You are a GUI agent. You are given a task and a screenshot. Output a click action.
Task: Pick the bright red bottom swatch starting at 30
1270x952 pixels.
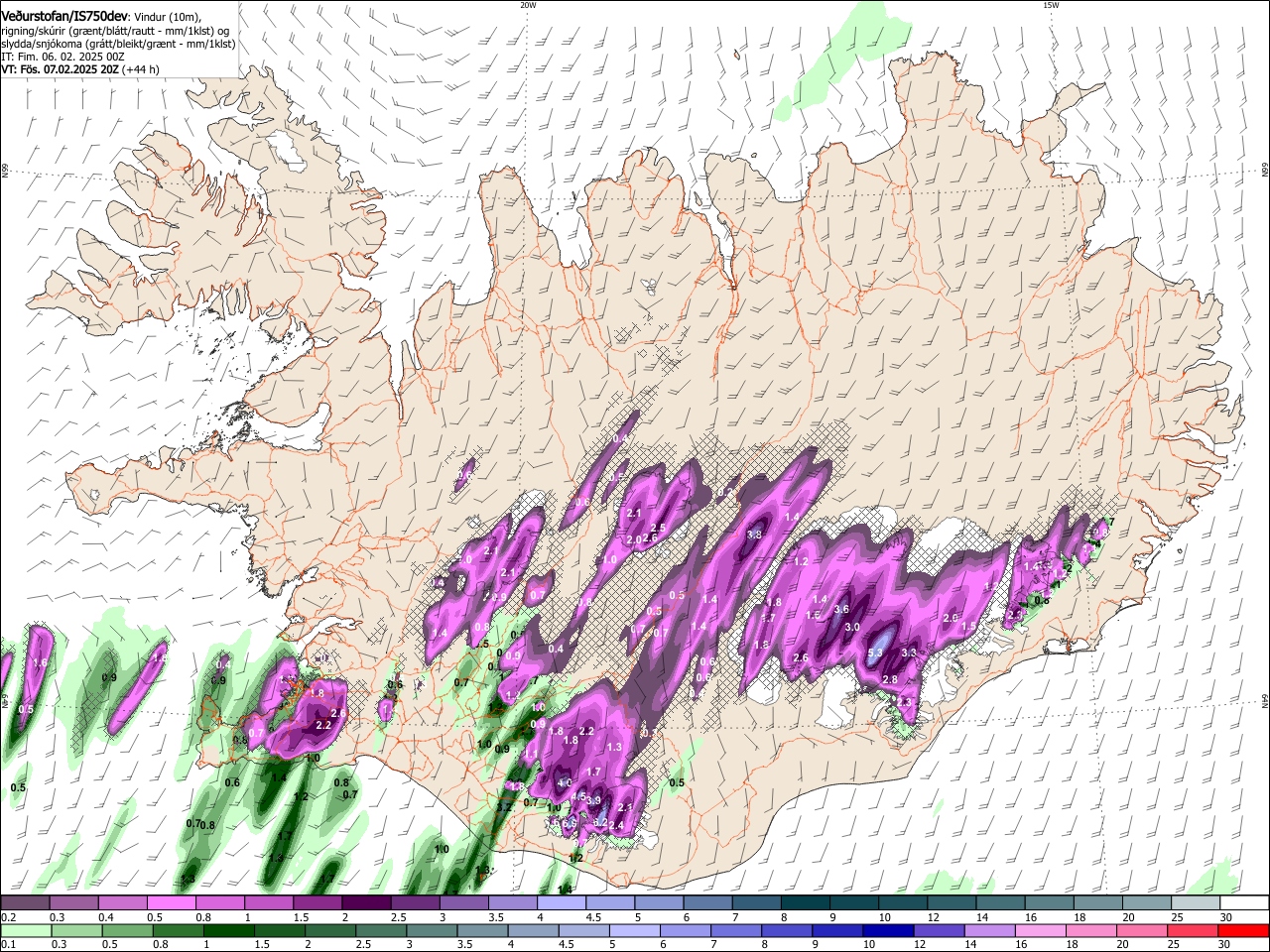[1243, 930]
